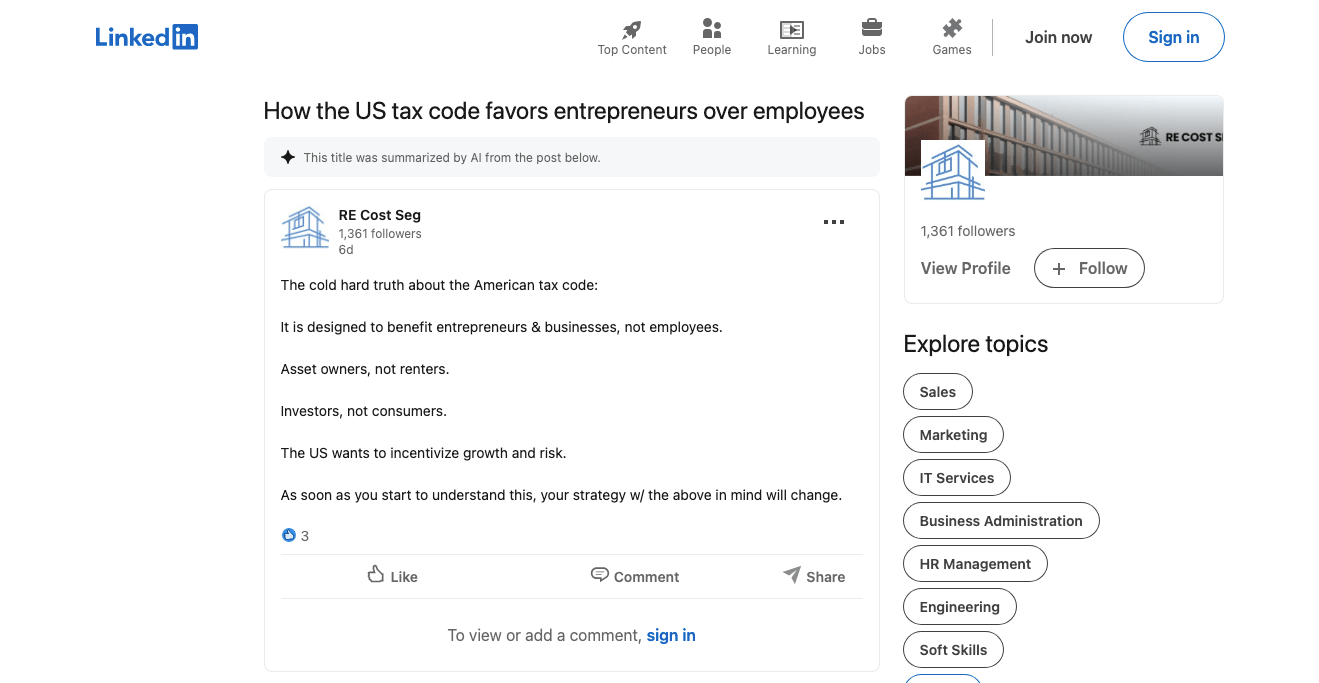This screenshot has width=1319, height=683.
Task: Click View Profile link
Action: tap(965, 268)
